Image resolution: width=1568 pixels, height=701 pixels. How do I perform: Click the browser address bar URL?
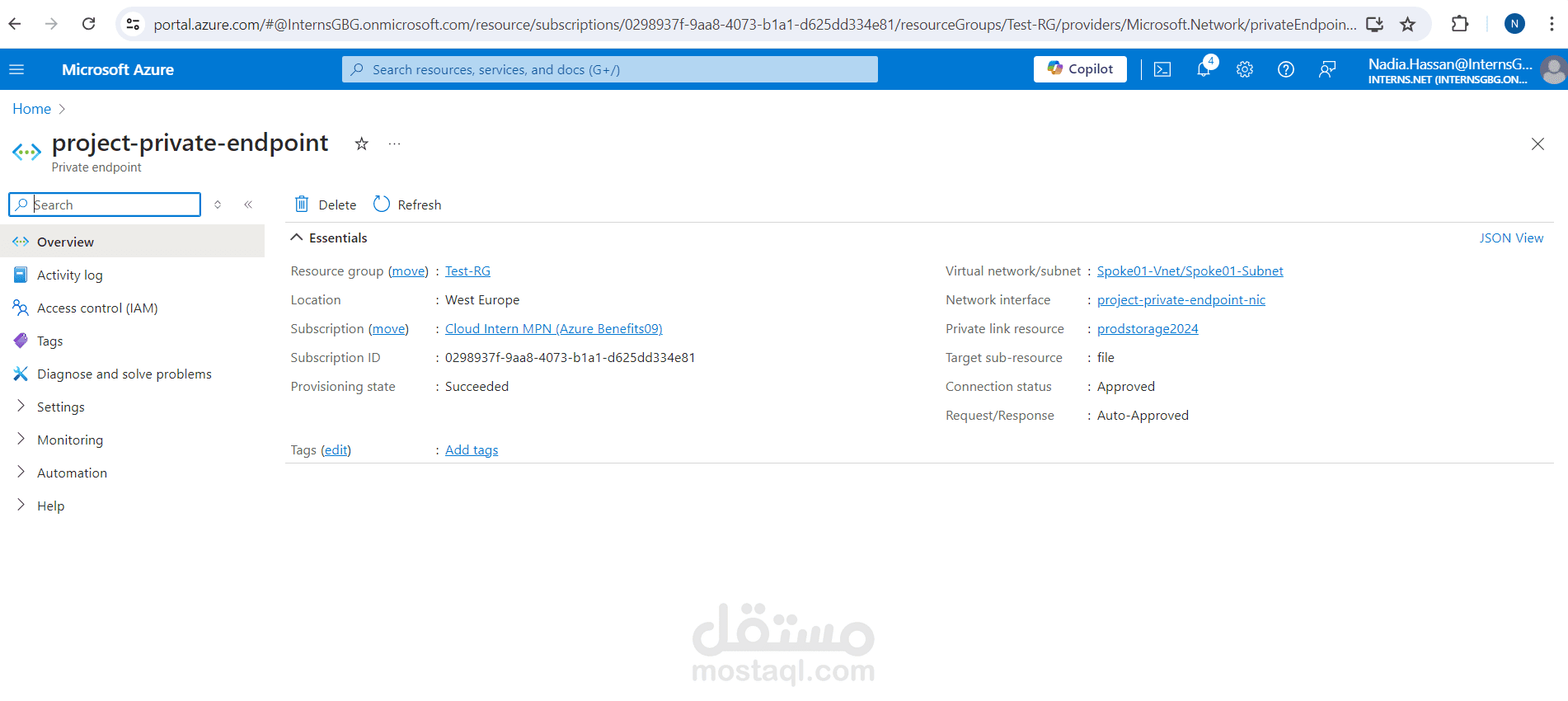tap(754, 24)
